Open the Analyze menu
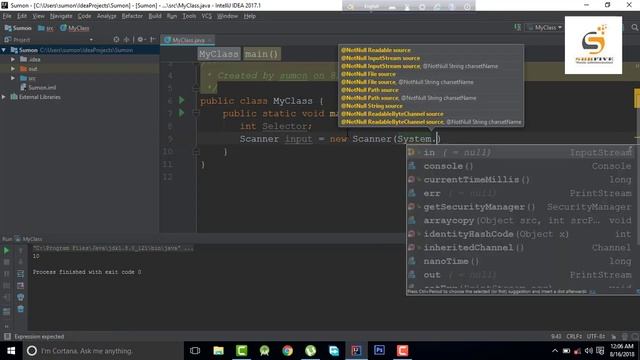Viewport: 640px width, 360px height. coord(107,16)
